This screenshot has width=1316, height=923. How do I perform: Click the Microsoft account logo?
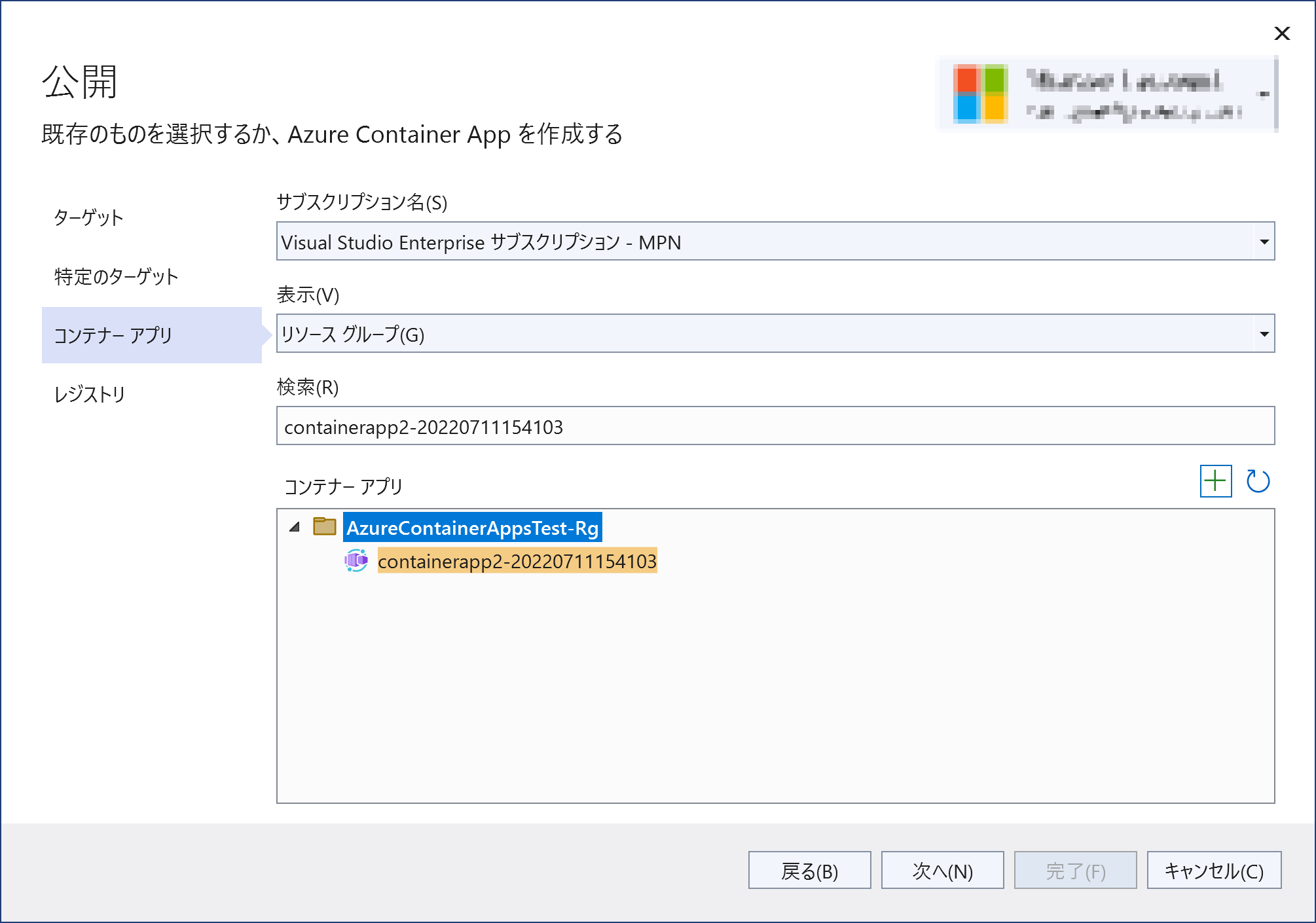pyautogui.click(x=980, y=94)
